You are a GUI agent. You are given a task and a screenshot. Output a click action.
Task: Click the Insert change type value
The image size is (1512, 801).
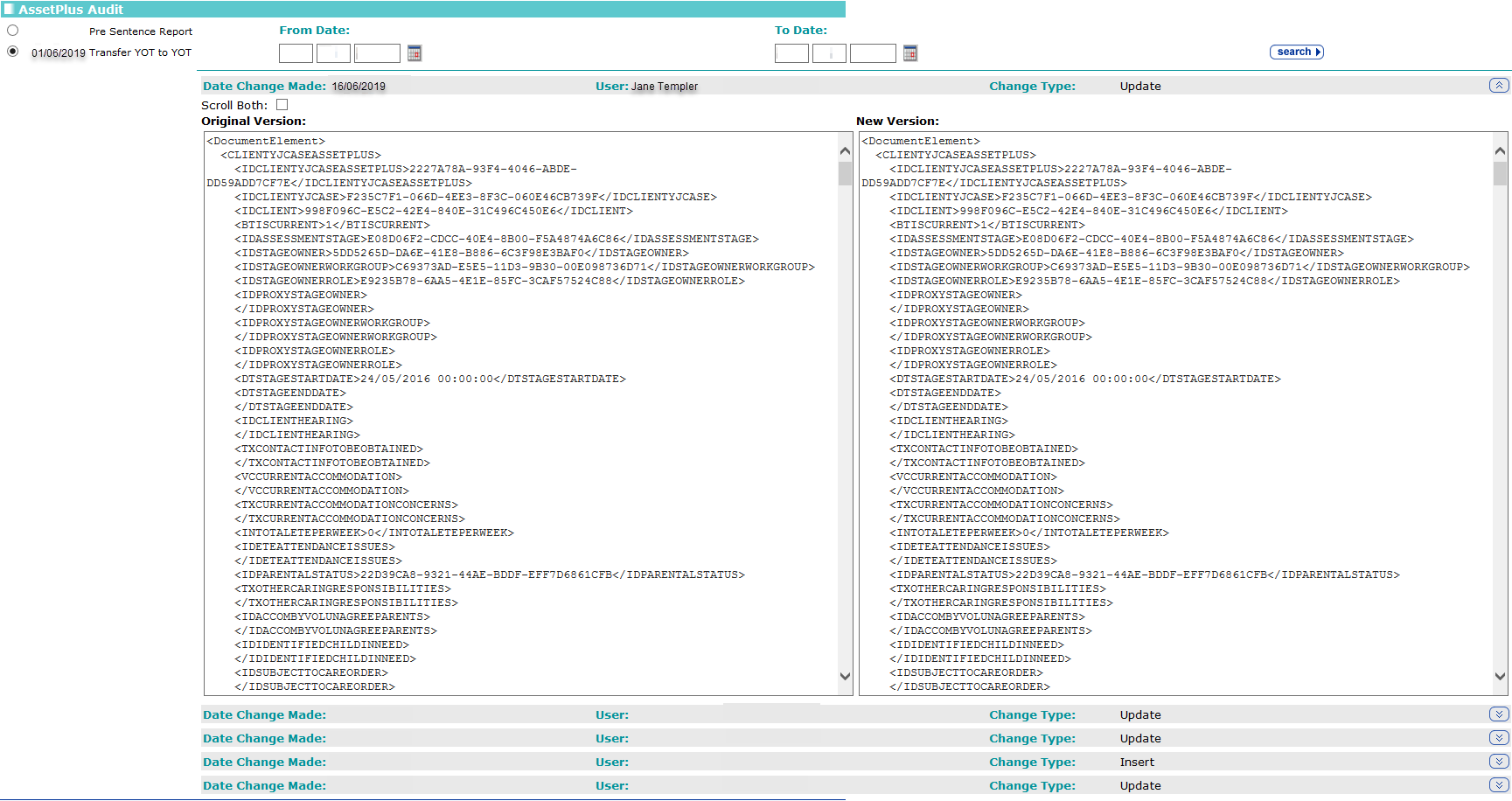[1137, 763]
